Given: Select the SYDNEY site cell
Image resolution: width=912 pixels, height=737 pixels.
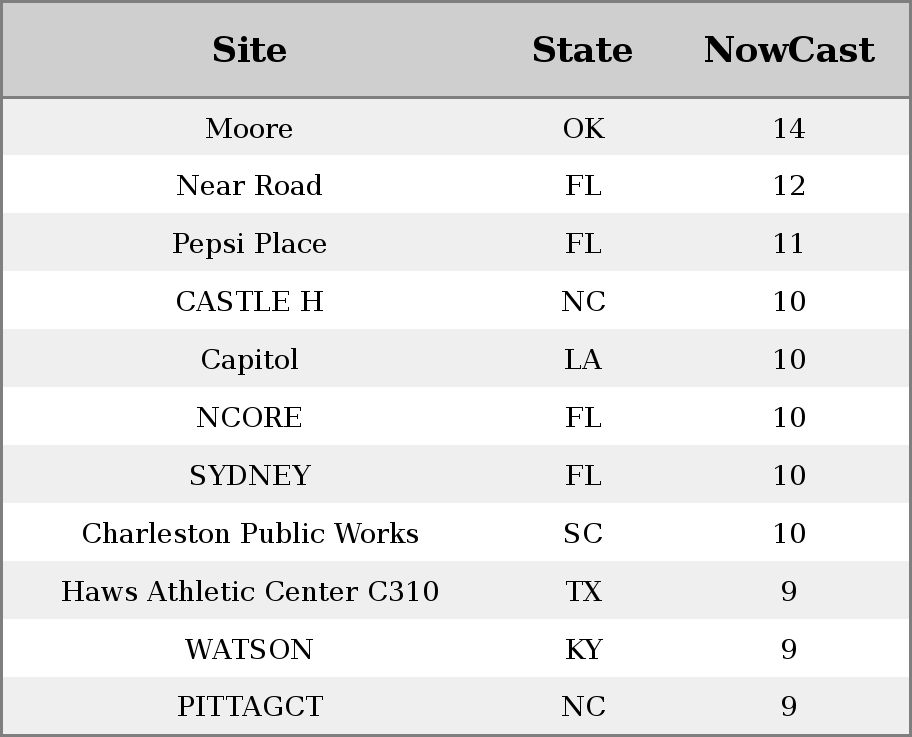Looking at the screenshot, I should click(x=250, y=475).
